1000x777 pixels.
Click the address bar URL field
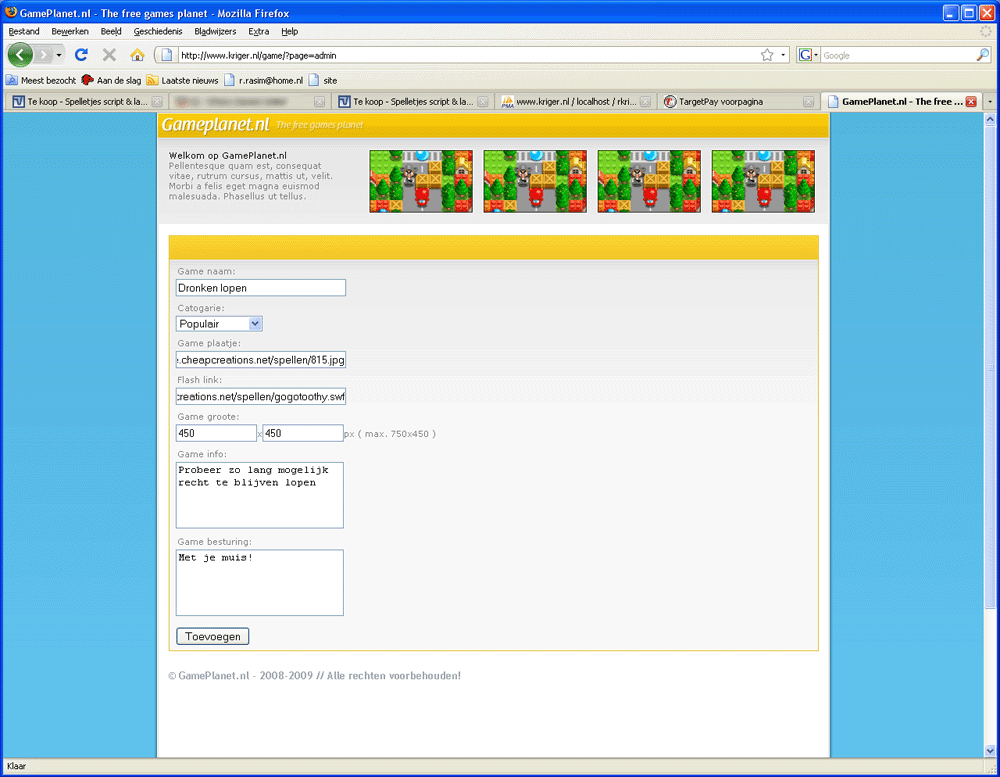coord(469,56)
